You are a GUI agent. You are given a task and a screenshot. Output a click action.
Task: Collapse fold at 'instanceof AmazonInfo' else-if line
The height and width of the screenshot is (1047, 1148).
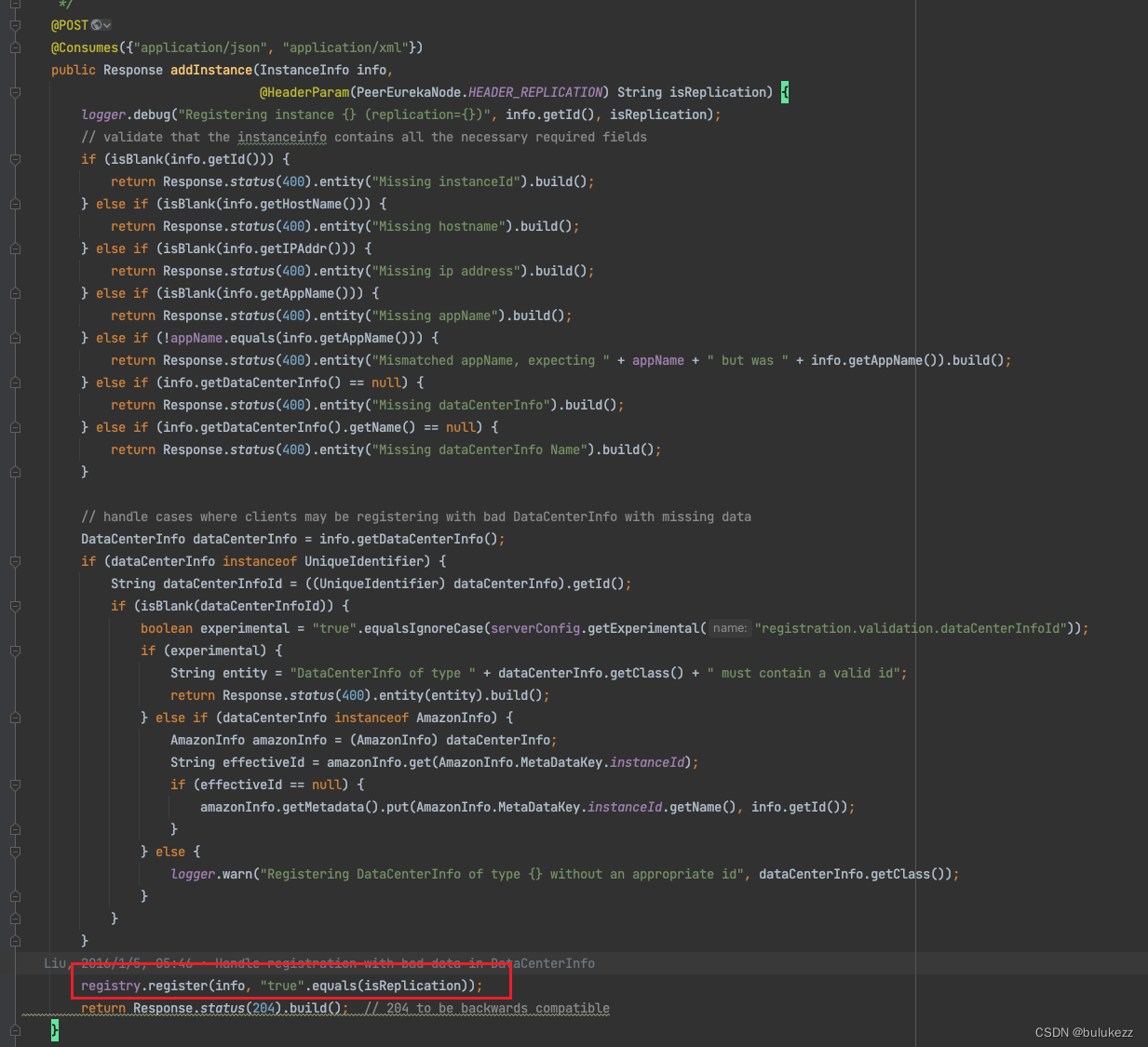pyautogui.click(x=15, y=718)
